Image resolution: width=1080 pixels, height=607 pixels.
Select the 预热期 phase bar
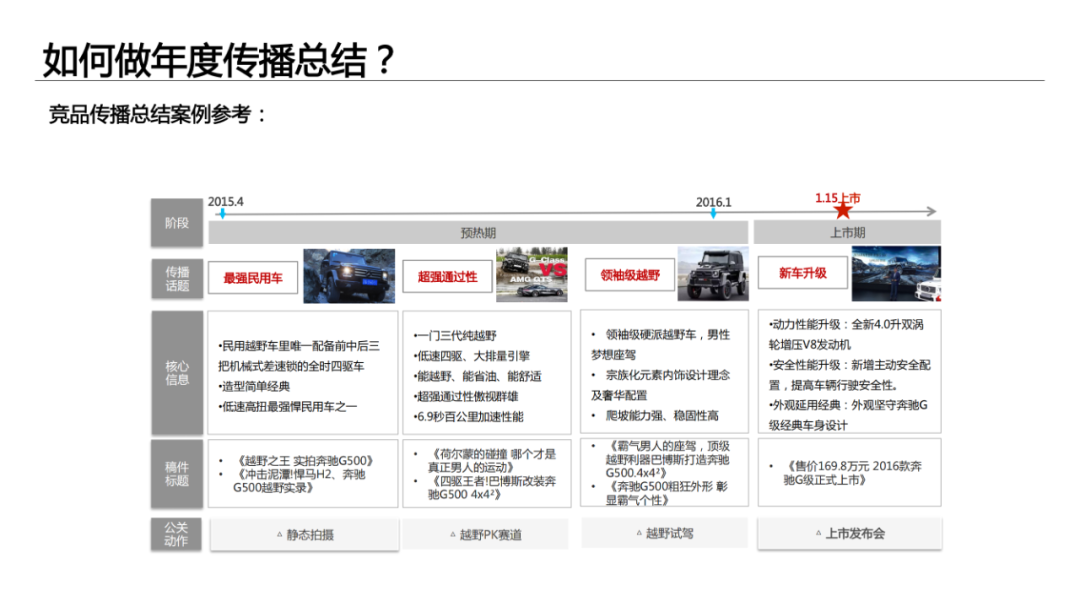(478, 232)
